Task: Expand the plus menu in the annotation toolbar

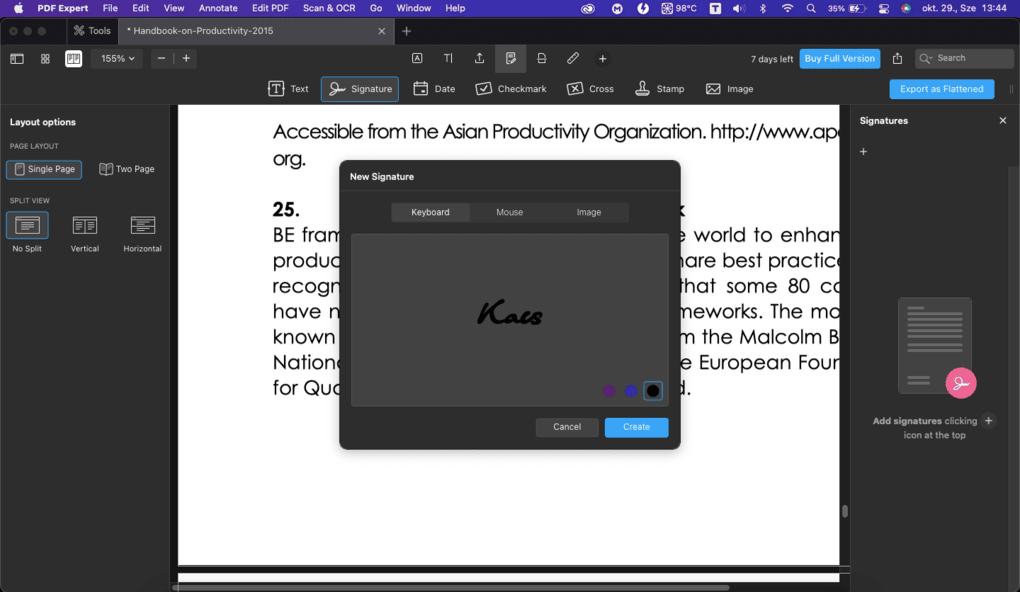Action: (x=602, y=58)
